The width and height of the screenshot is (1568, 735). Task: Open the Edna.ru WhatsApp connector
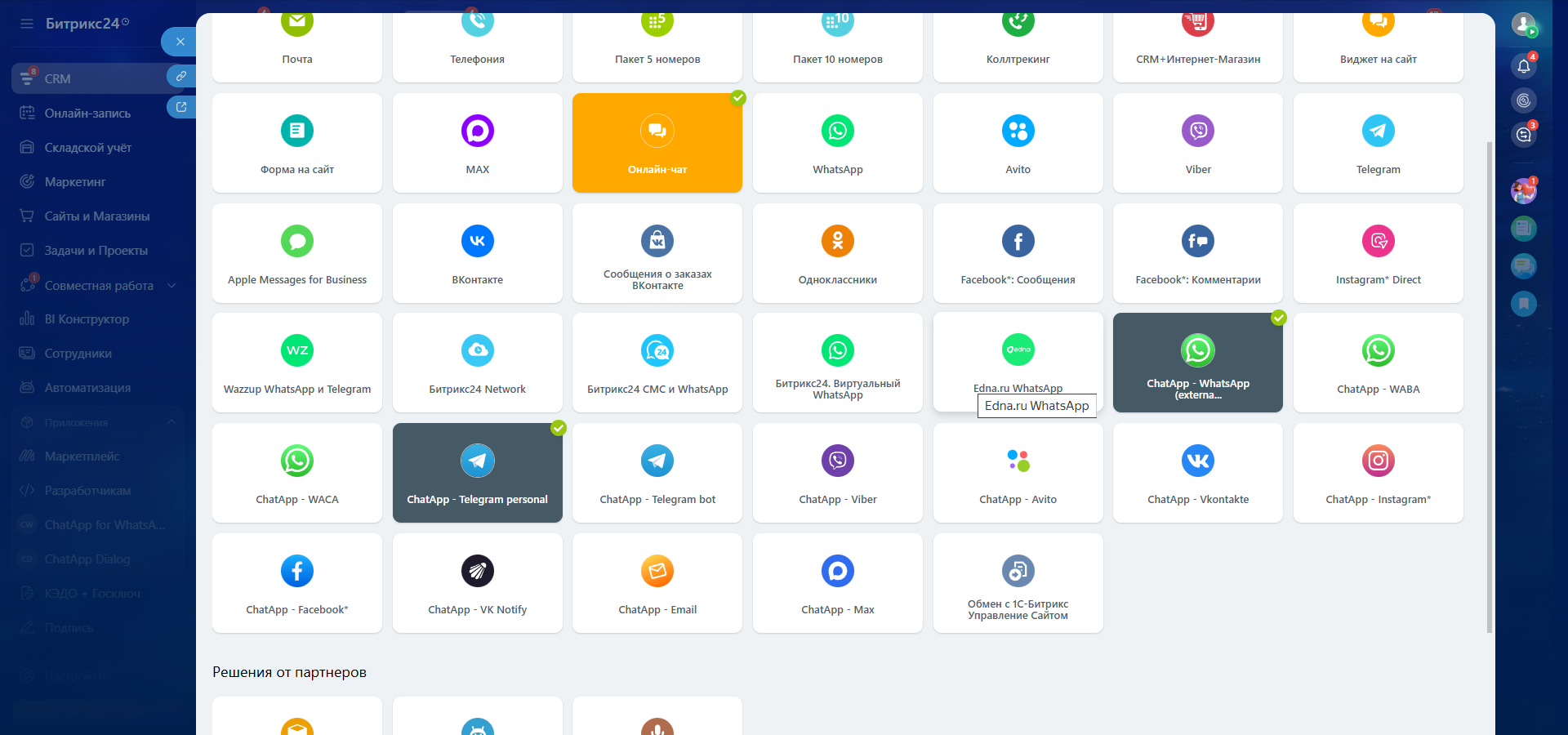pyautogui.click(x=1018, y=363)
